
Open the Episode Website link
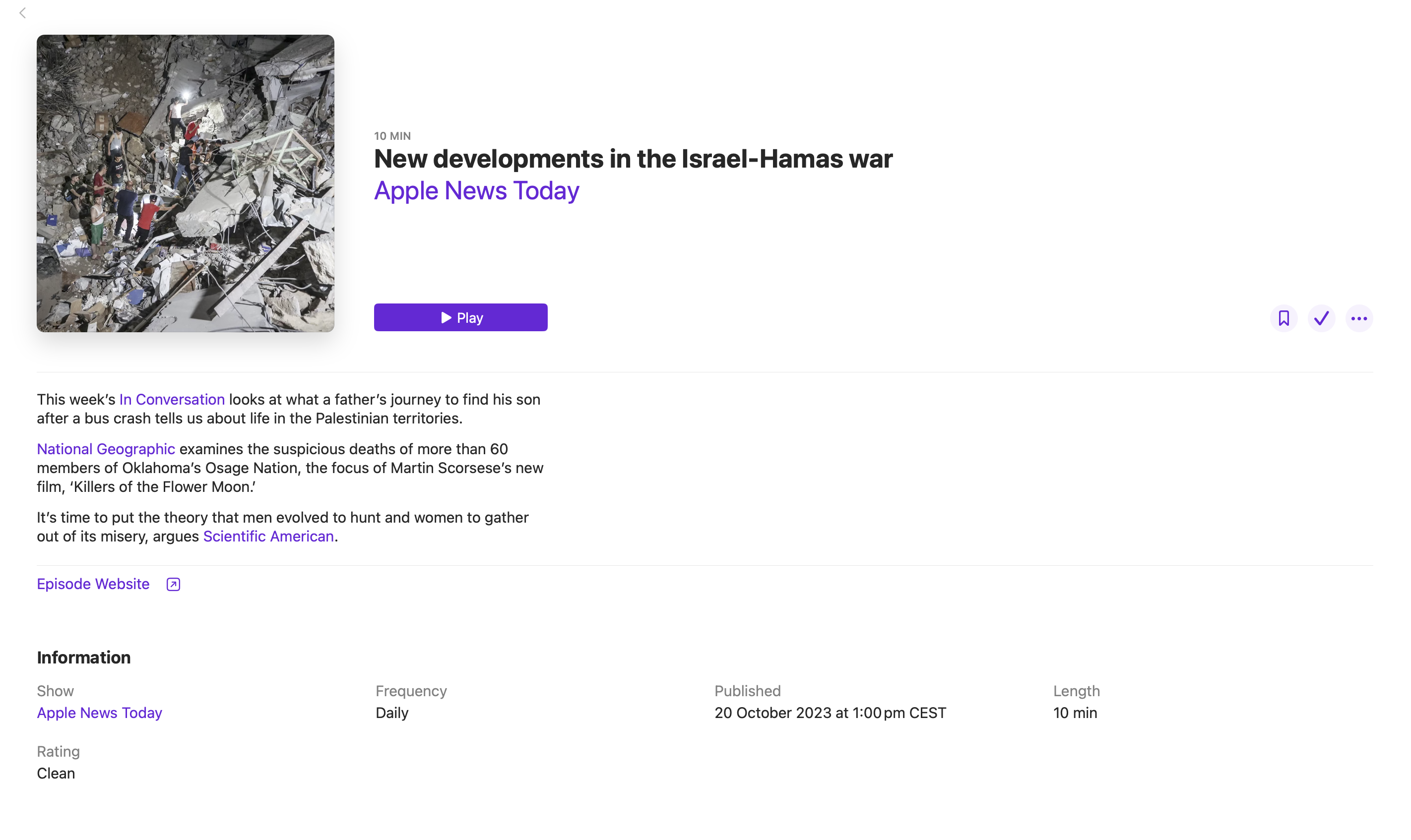pos(93,584)
